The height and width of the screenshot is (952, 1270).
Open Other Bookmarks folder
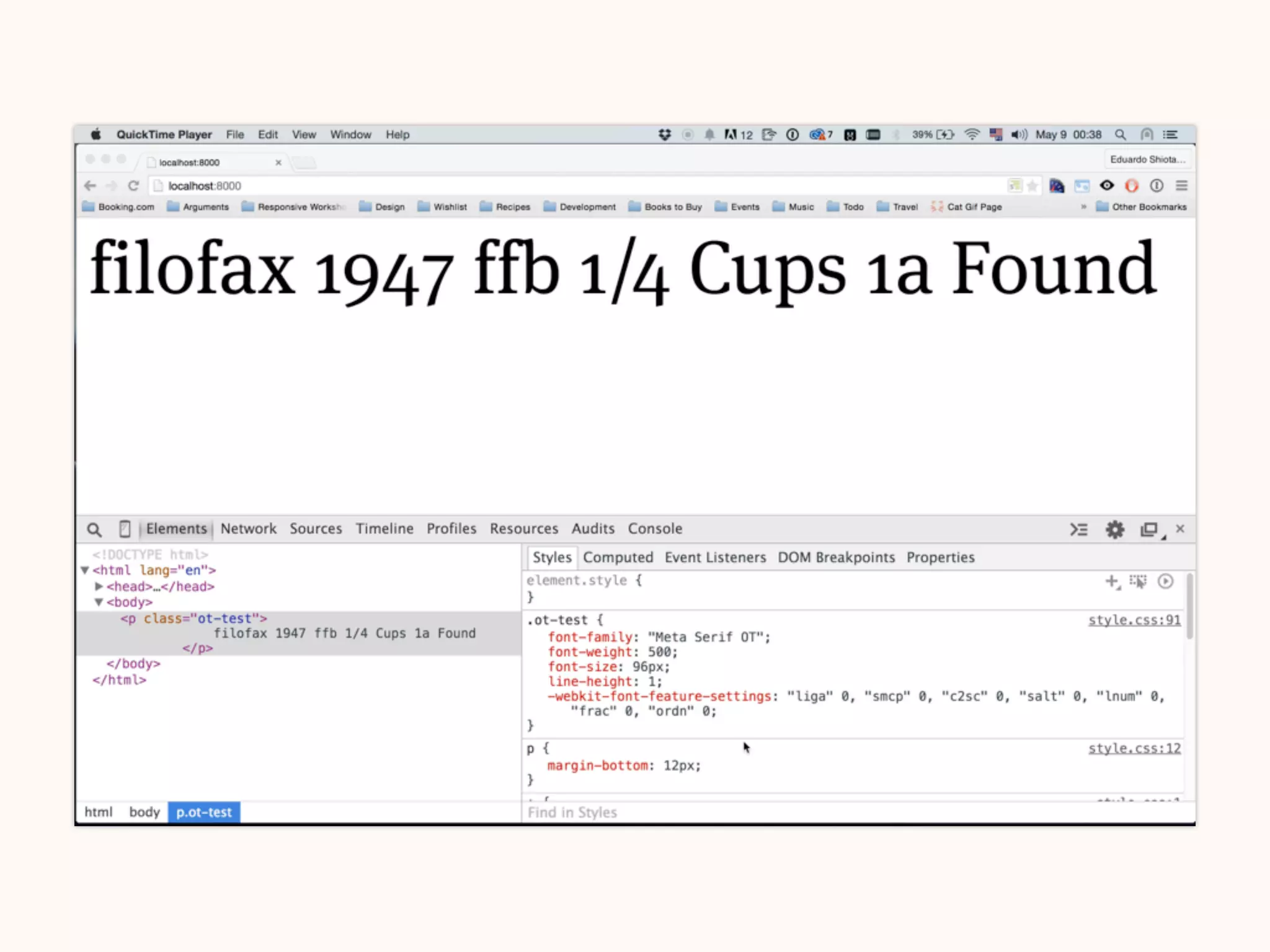pos(1141,206)
